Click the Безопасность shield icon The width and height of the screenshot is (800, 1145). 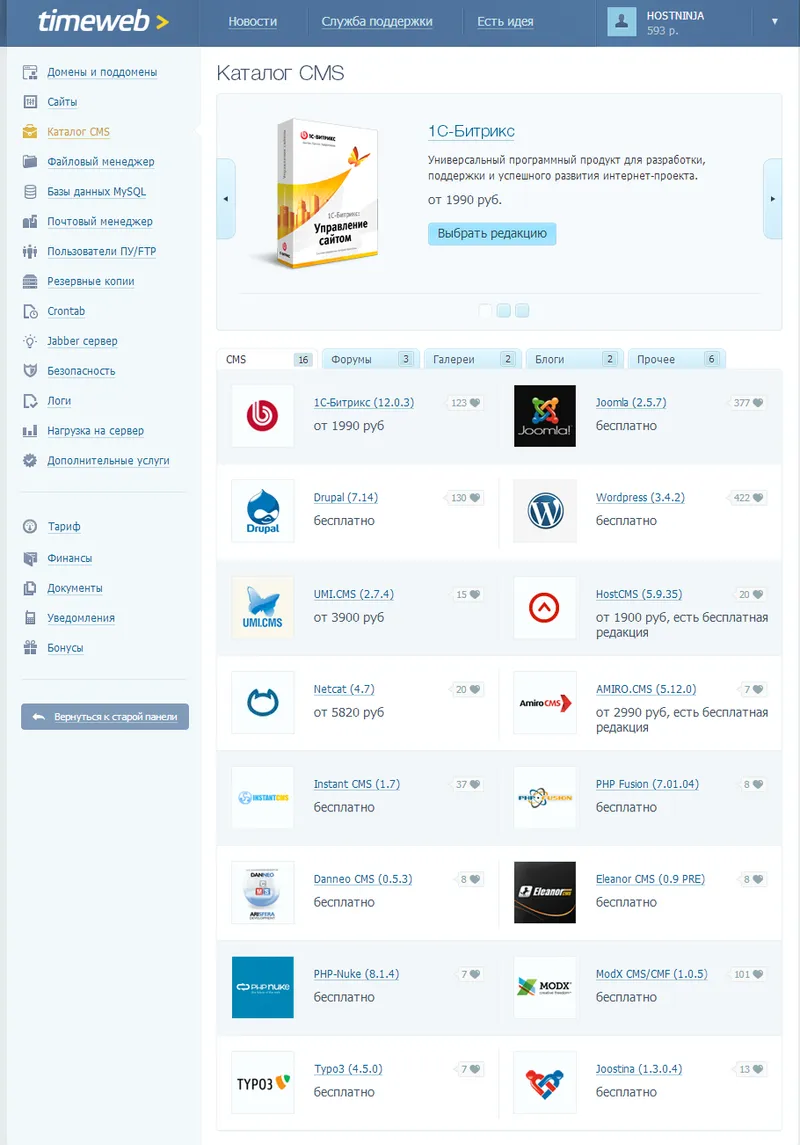[x=30, y=371]
